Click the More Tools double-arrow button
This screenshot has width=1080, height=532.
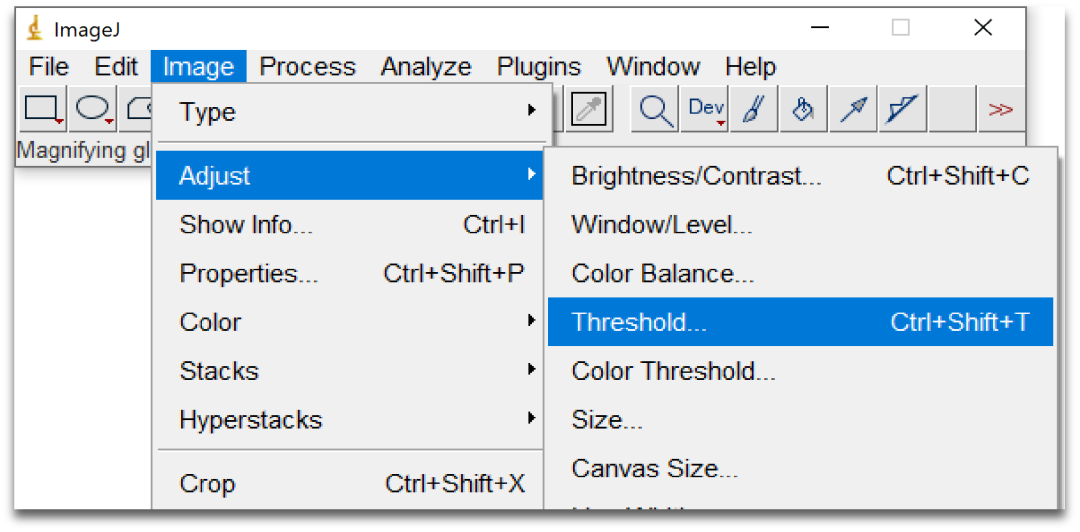pos(1000,110)
